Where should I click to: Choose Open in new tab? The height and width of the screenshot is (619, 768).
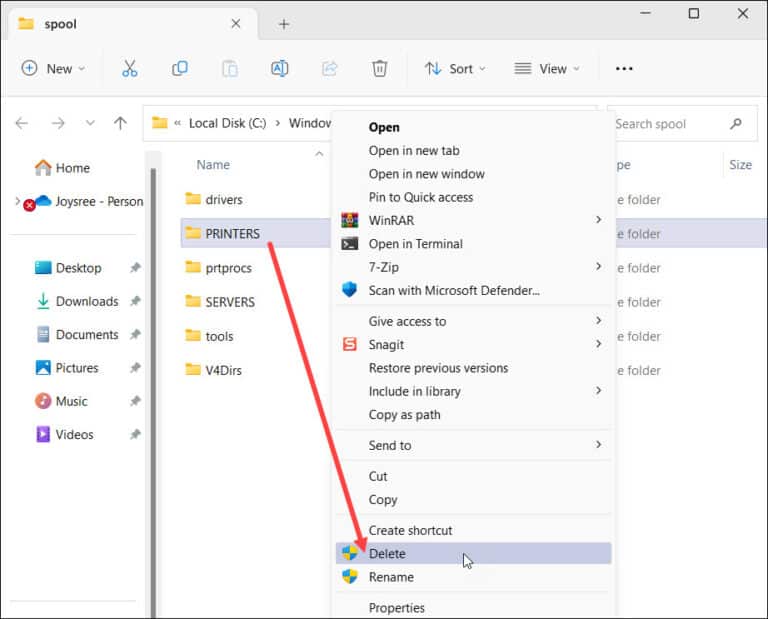click(x=473, y=151)
